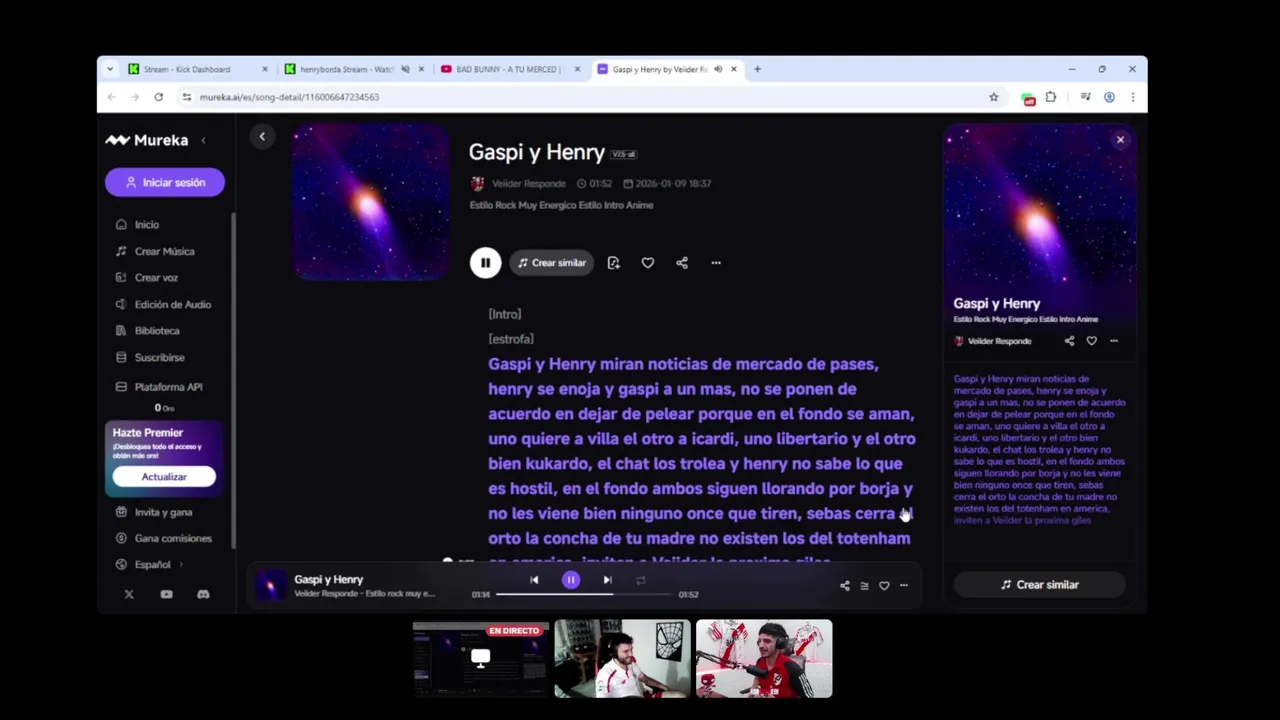Open more options beside main share icon
Screen dimensions: 1280x720
(716, 263)
